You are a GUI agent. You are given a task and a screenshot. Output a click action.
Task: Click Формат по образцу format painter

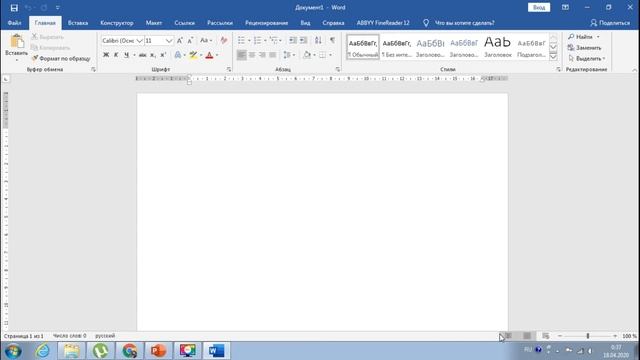pos(61,58)
